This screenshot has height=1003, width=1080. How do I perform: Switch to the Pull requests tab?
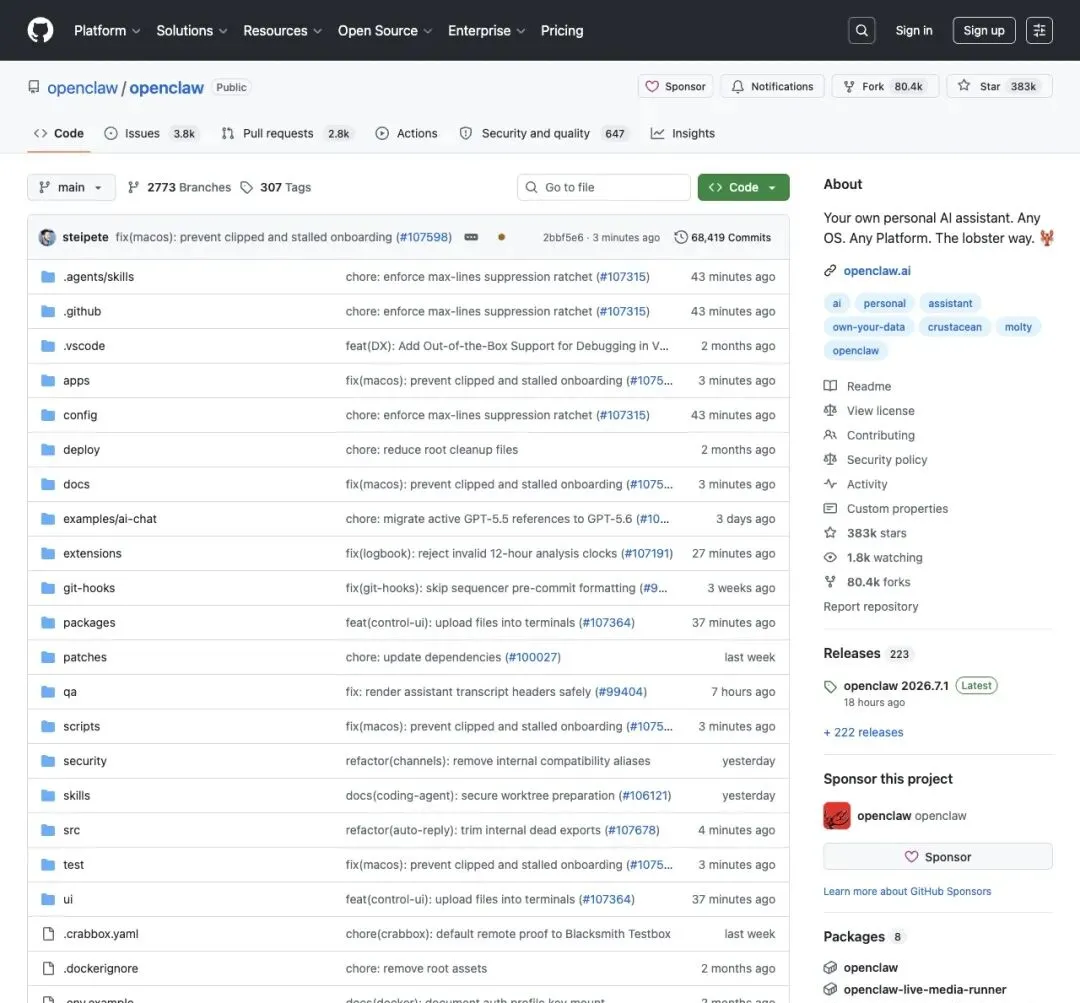286,134
